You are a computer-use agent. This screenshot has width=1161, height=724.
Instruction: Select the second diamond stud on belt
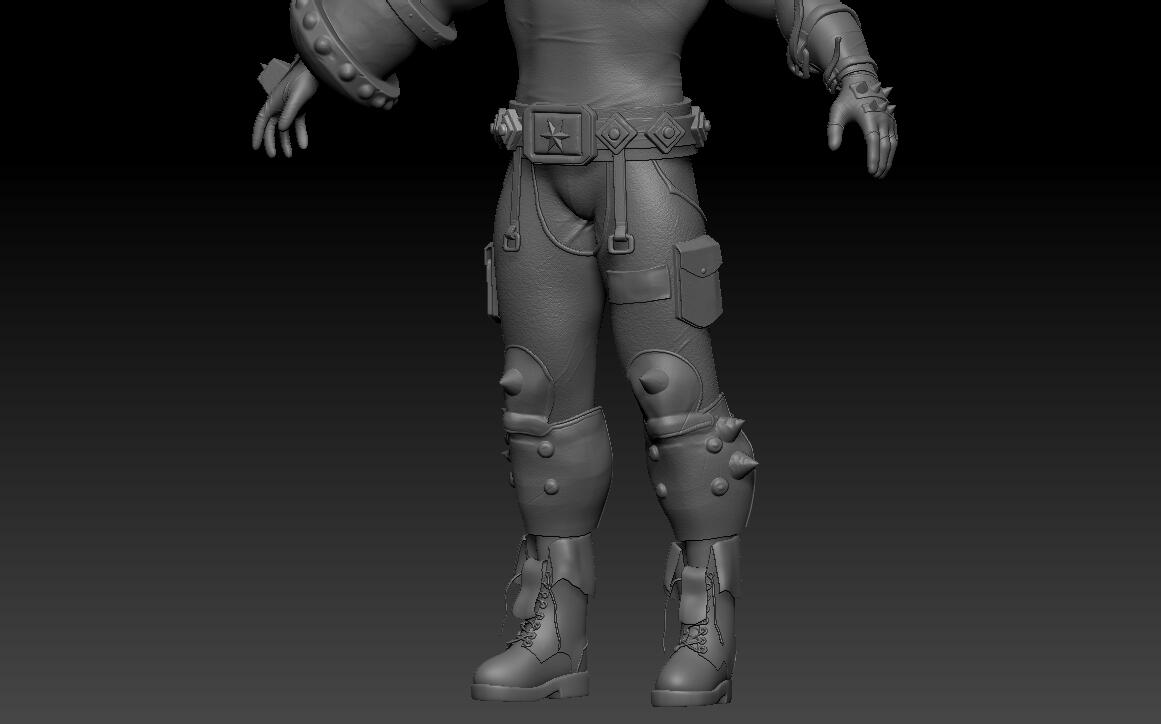point(664,131)
